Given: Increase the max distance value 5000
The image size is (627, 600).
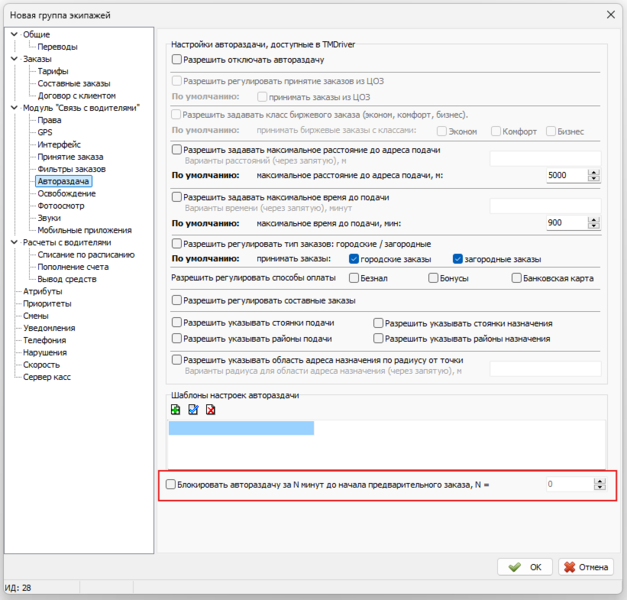Looking at the screenshot, I should [594, 171].
